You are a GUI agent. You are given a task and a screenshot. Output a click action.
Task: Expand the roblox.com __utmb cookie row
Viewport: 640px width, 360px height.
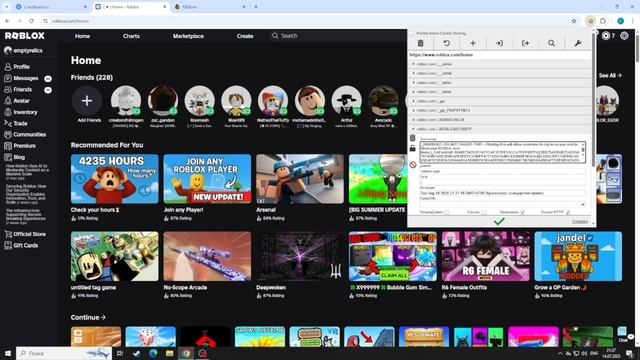point(500,73)
